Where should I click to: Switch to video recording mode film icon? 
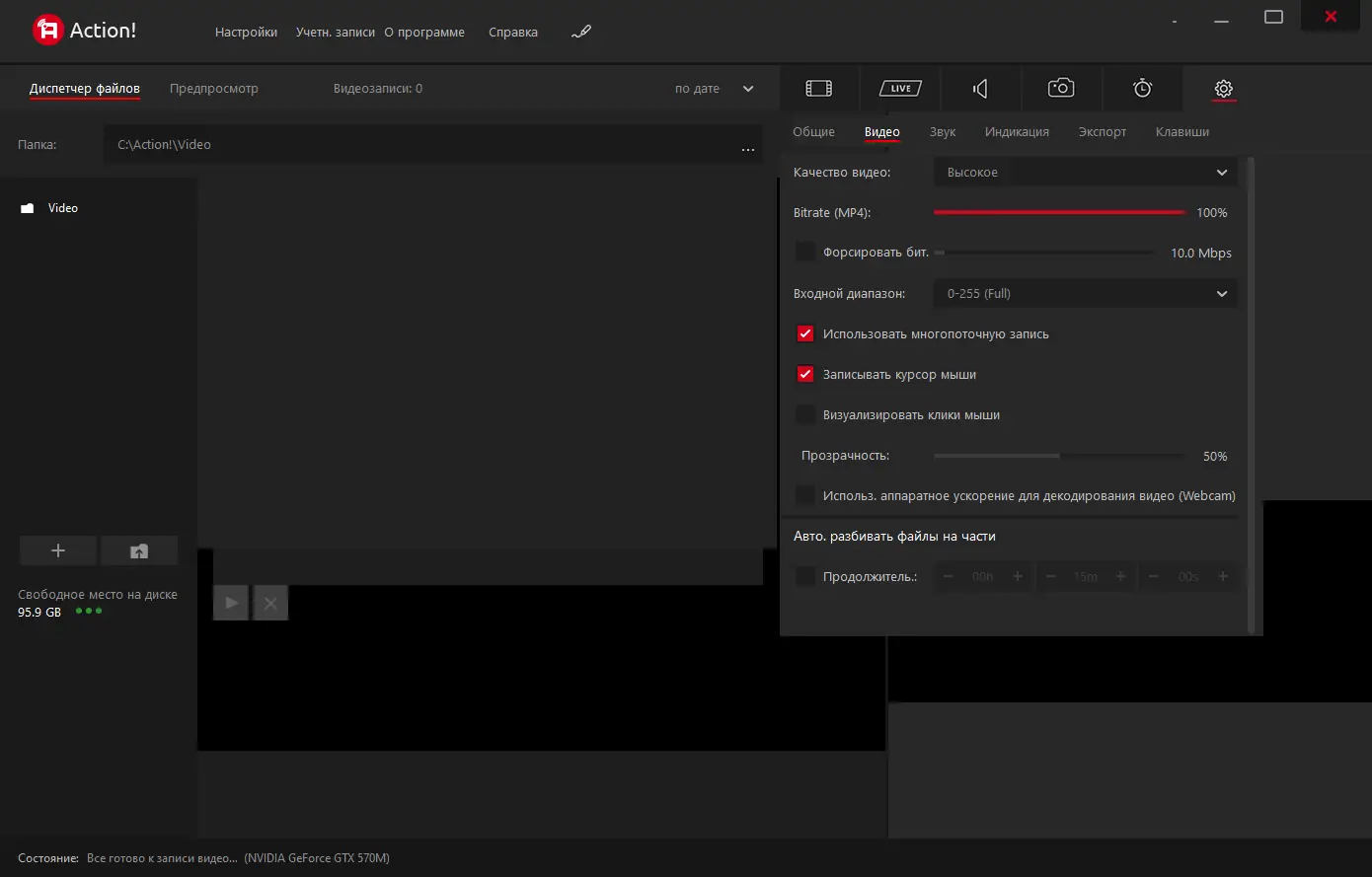pyautogui.click(x=819, y=89)
